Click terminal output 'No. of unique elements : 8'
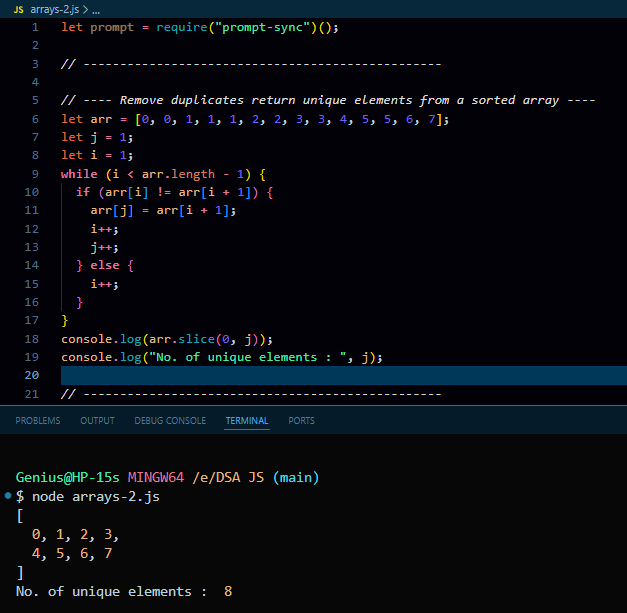 pos(124,591)
